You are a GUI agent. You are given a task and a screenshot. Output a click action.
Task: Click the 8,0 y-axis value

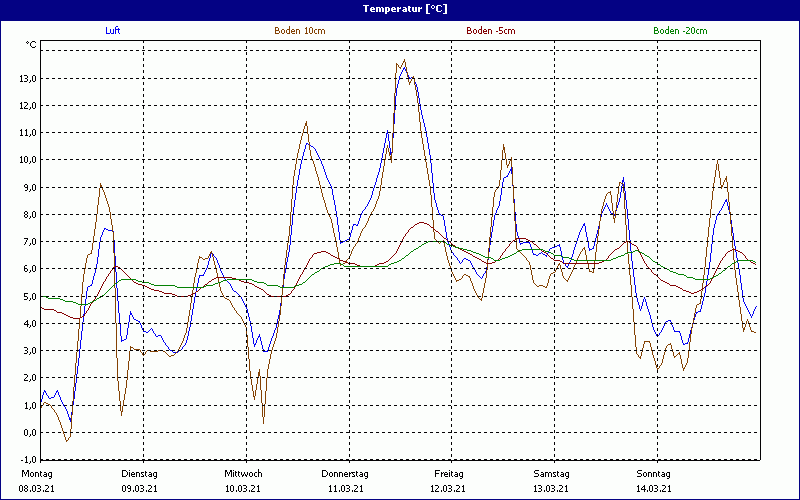29,215
